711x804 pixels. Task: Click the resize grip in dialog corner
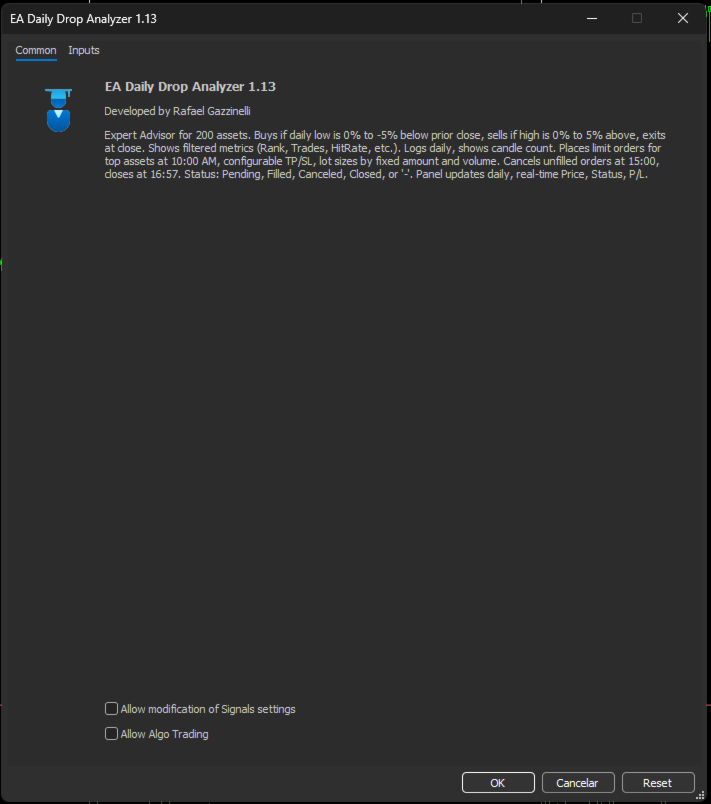pos(700,795)
